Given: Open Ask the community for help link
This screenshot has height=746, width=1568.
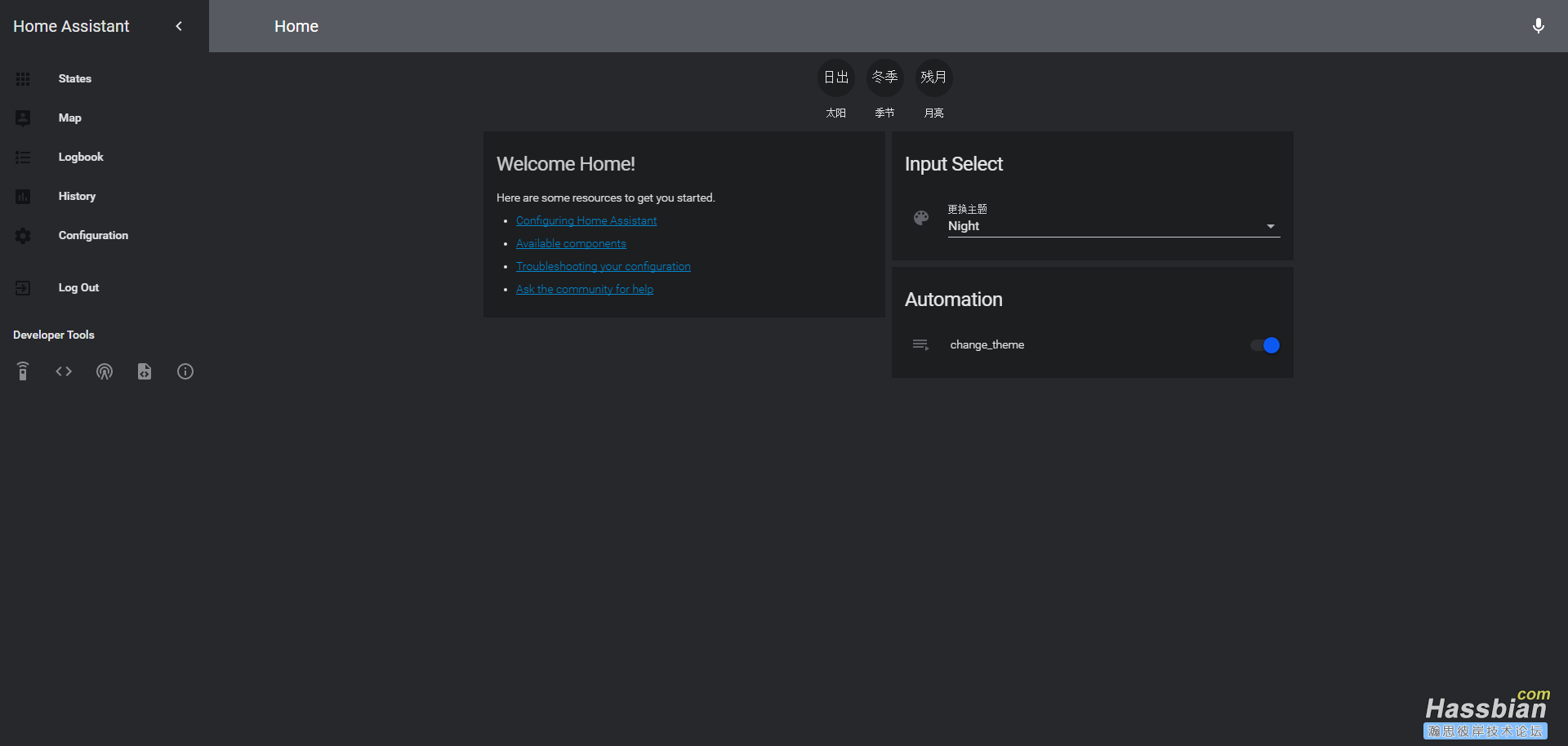Looking at the screenshot, I should point(585,290).
